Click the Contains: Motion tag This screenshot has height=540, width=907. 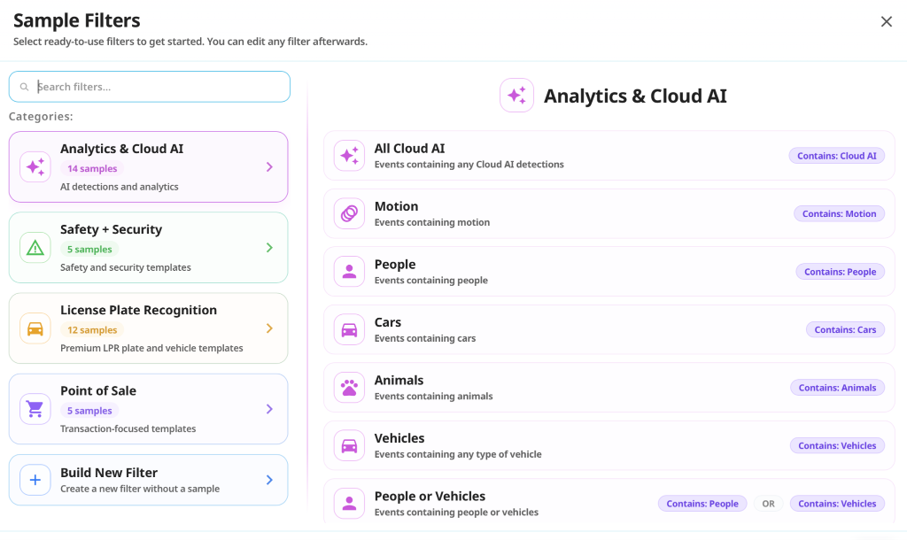pyautogui.click(x=839, y=214)
